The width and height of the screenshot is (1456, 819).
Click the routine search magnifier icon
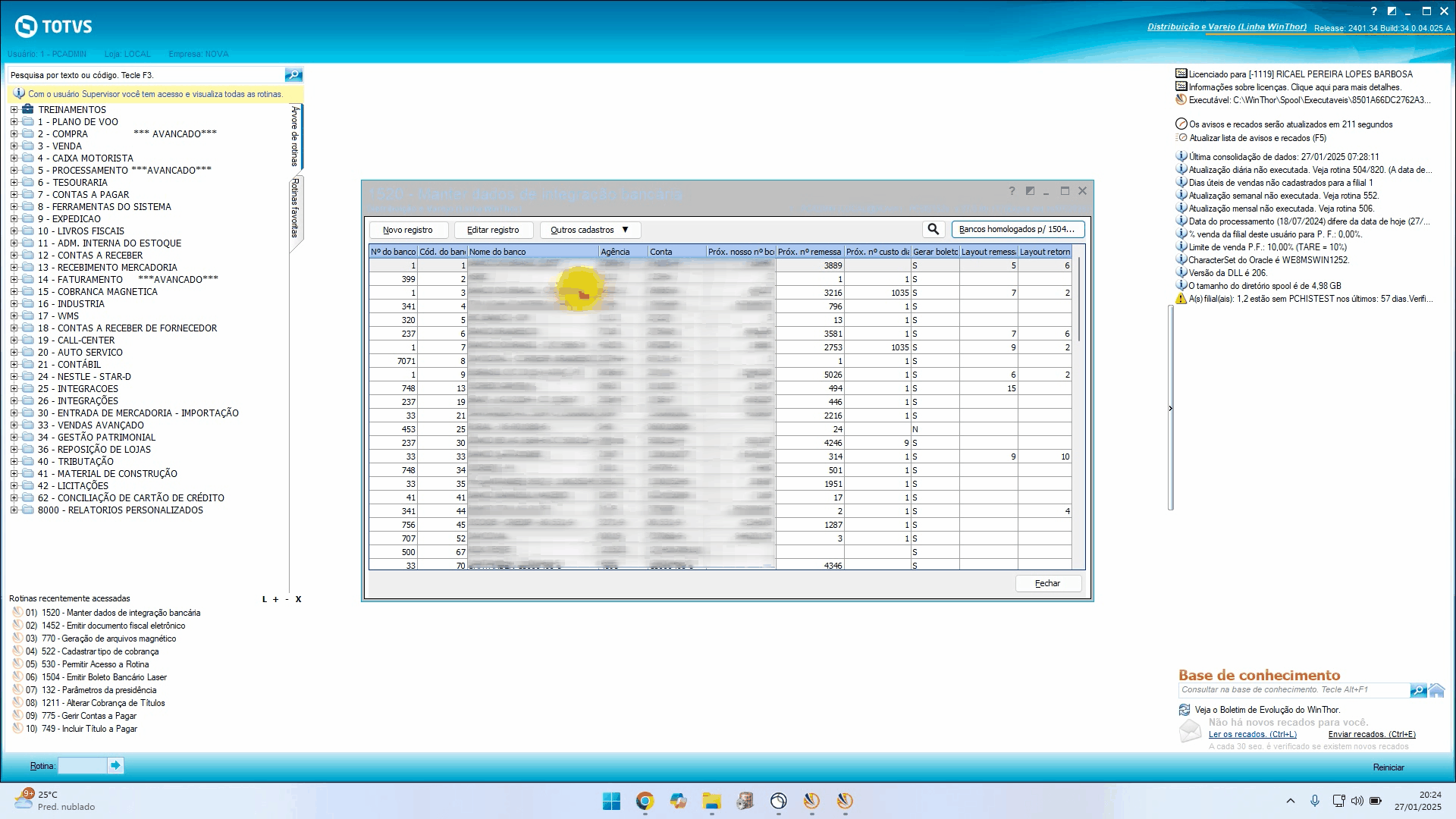tap(293, 74)
